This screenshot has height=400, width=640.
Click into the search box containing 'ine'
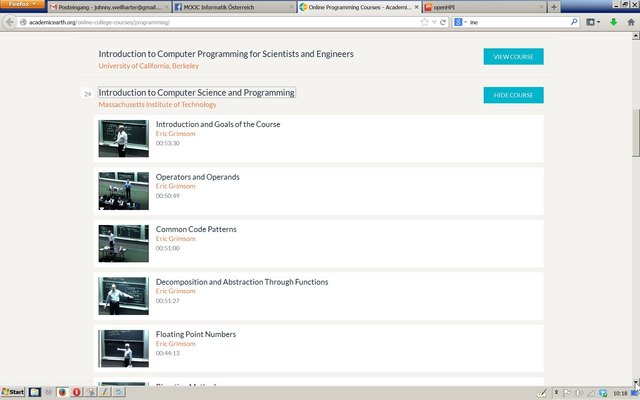pyautogui.click(x=518, y=22)
